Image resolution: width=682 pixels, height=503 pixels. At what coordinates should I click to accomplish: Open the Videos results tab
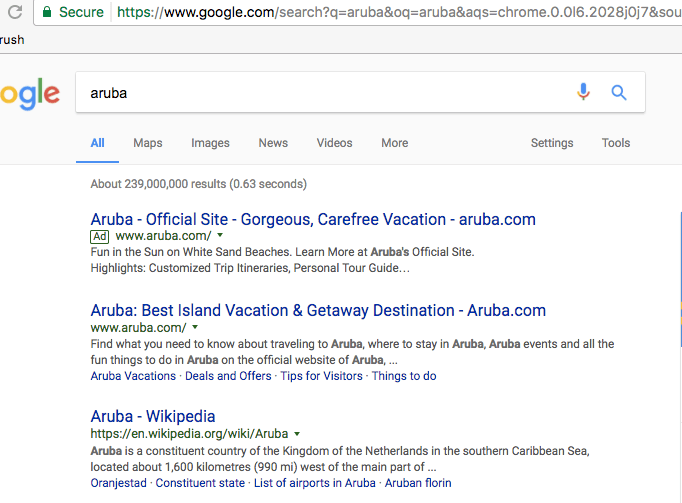click(x=334, y=143)
